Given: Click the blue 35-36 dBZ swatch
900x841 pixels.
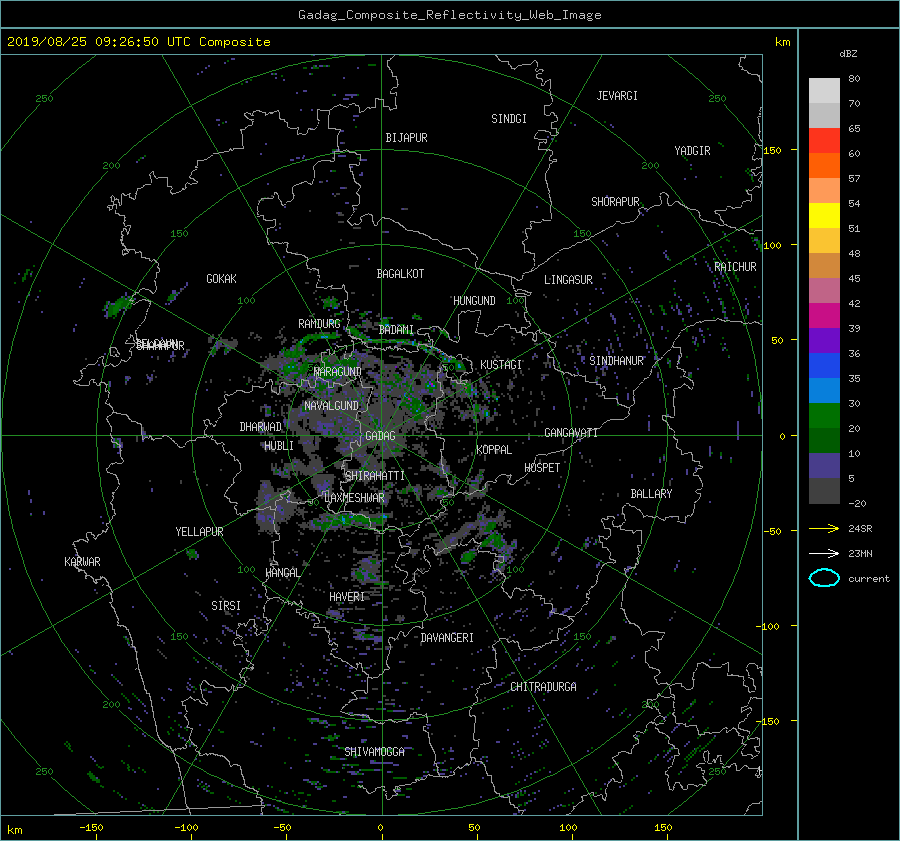Looking at the screenshot, I should (x=824, y=366).
